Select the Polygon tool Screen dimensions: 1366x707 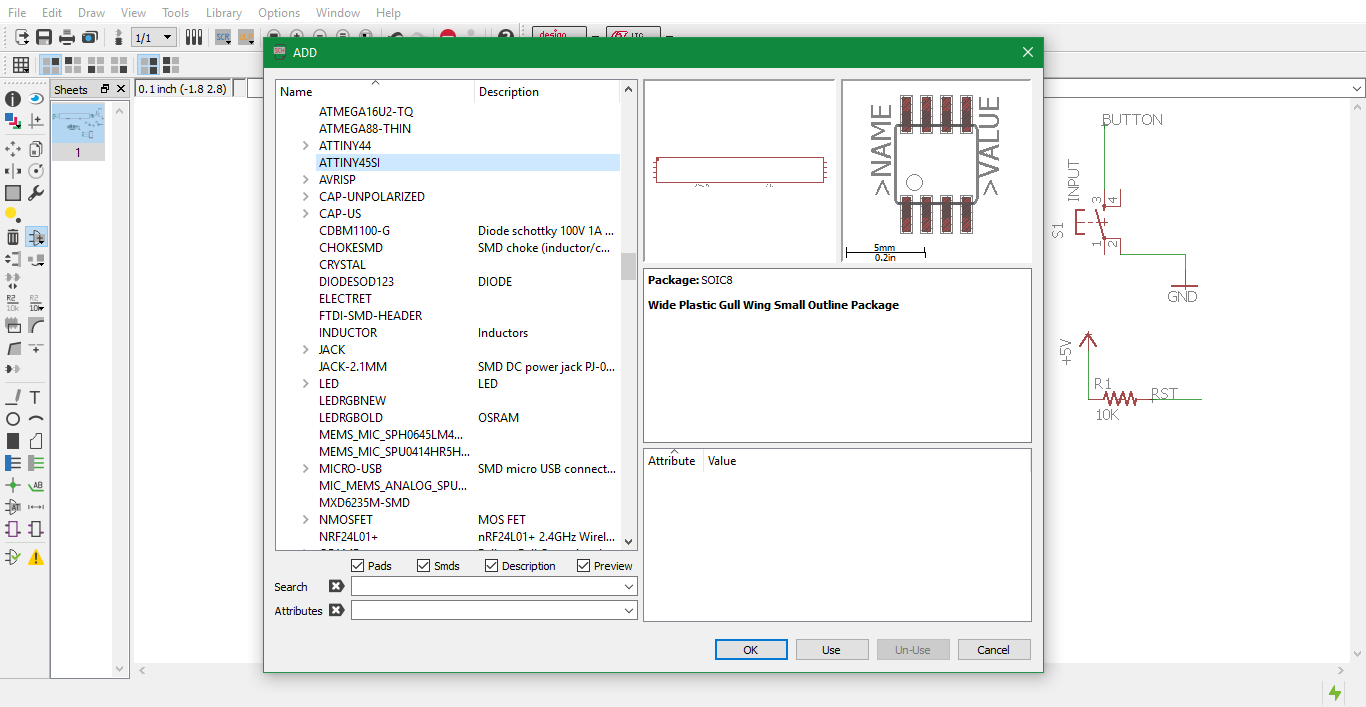pyautogui.click(x=36, y=441)
